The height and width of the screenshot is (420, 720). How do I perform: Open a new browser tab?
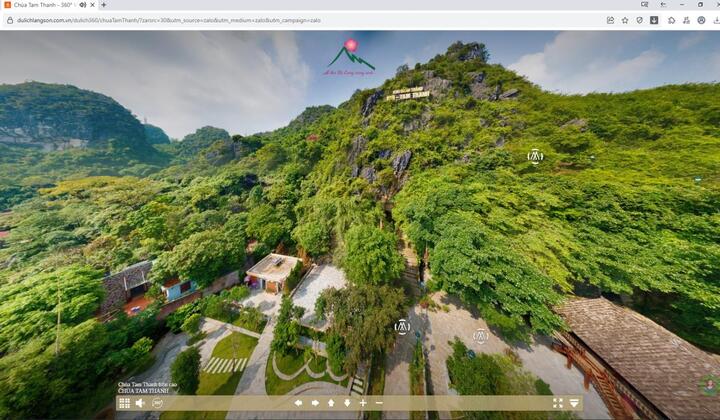click(104, 5)
